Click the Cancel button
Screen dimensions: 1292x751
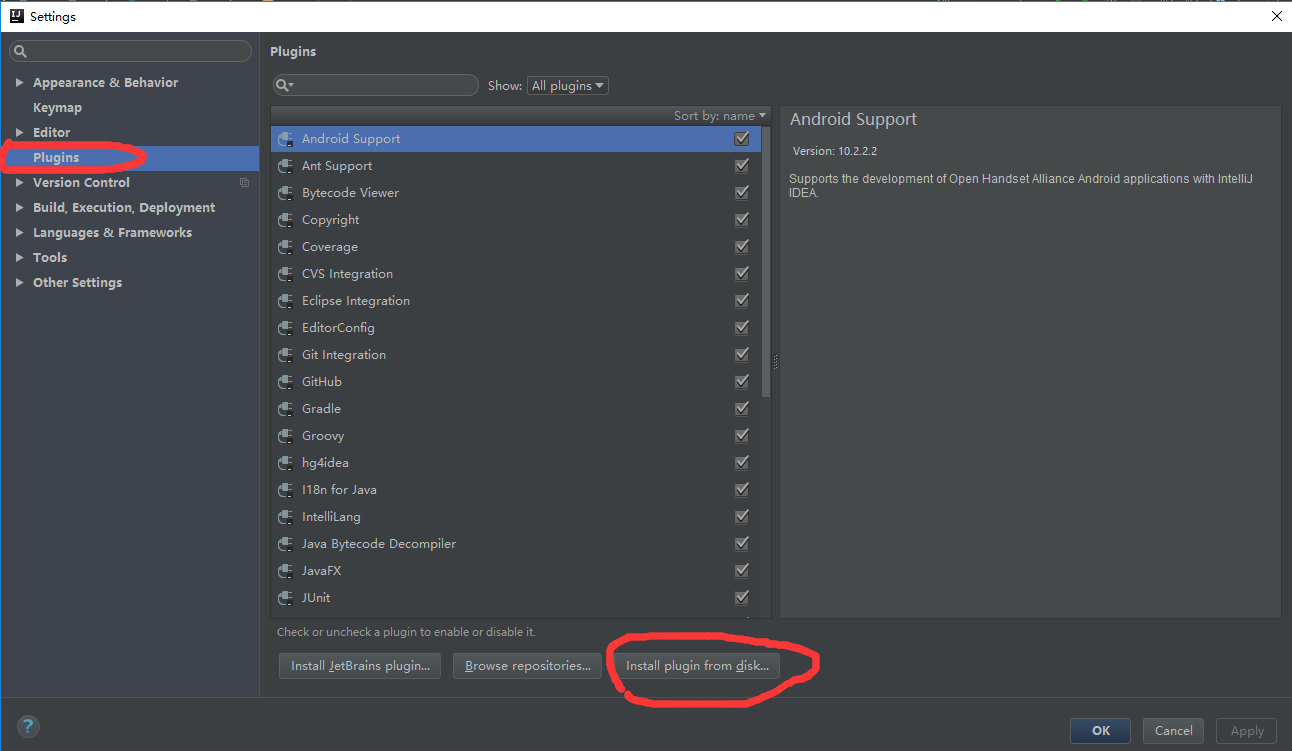click(x=1174, y=731)
